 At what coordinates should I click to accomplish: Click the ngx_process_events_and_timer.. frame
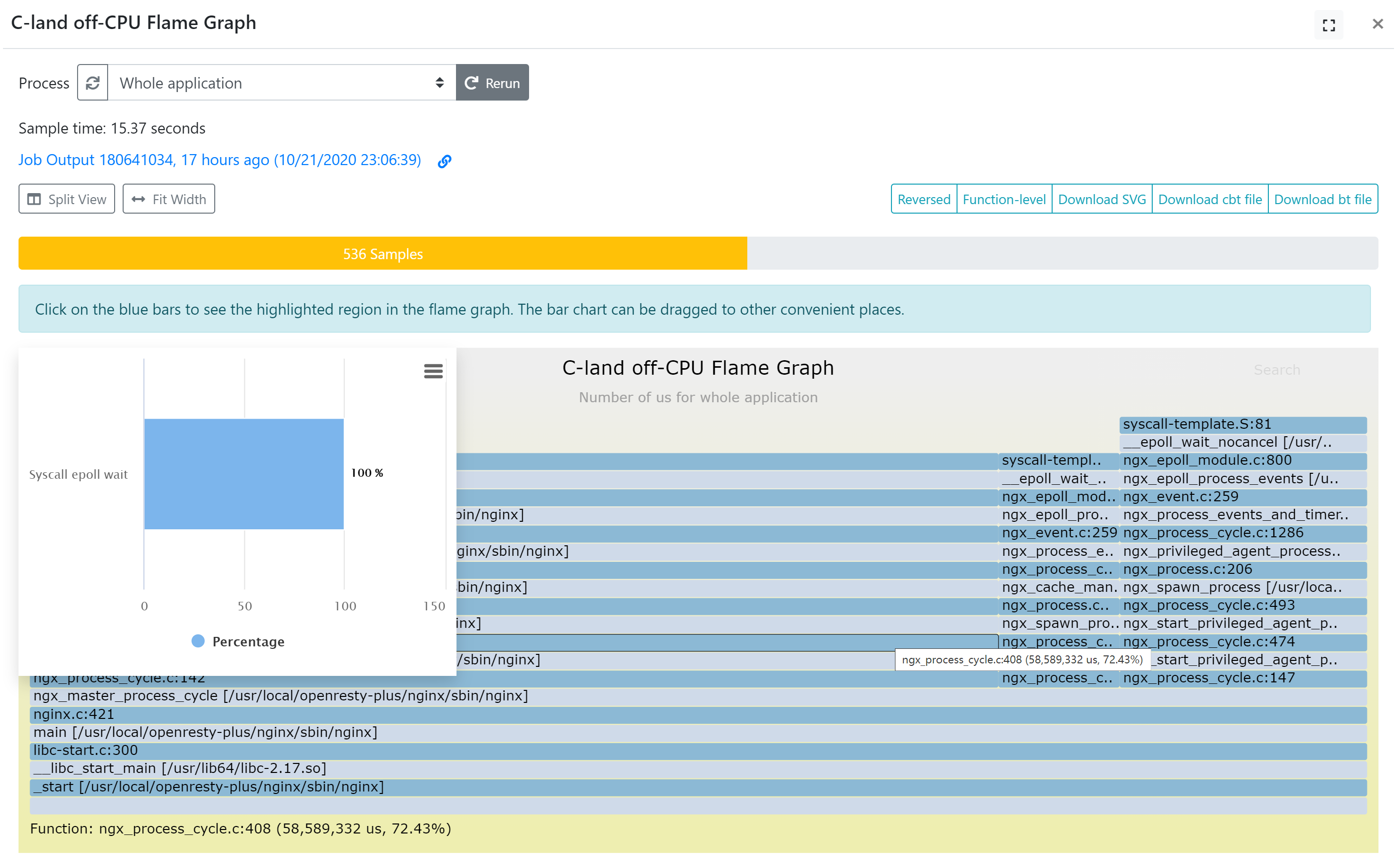(1242, 515)
